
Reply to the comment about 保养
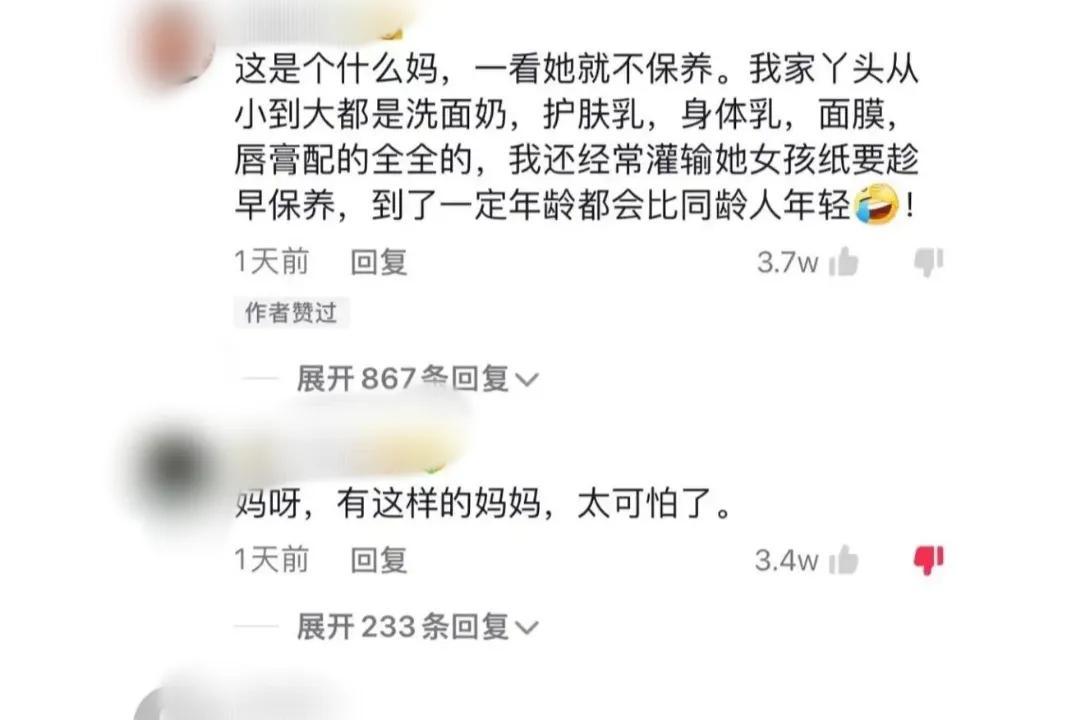coord(378,262)
